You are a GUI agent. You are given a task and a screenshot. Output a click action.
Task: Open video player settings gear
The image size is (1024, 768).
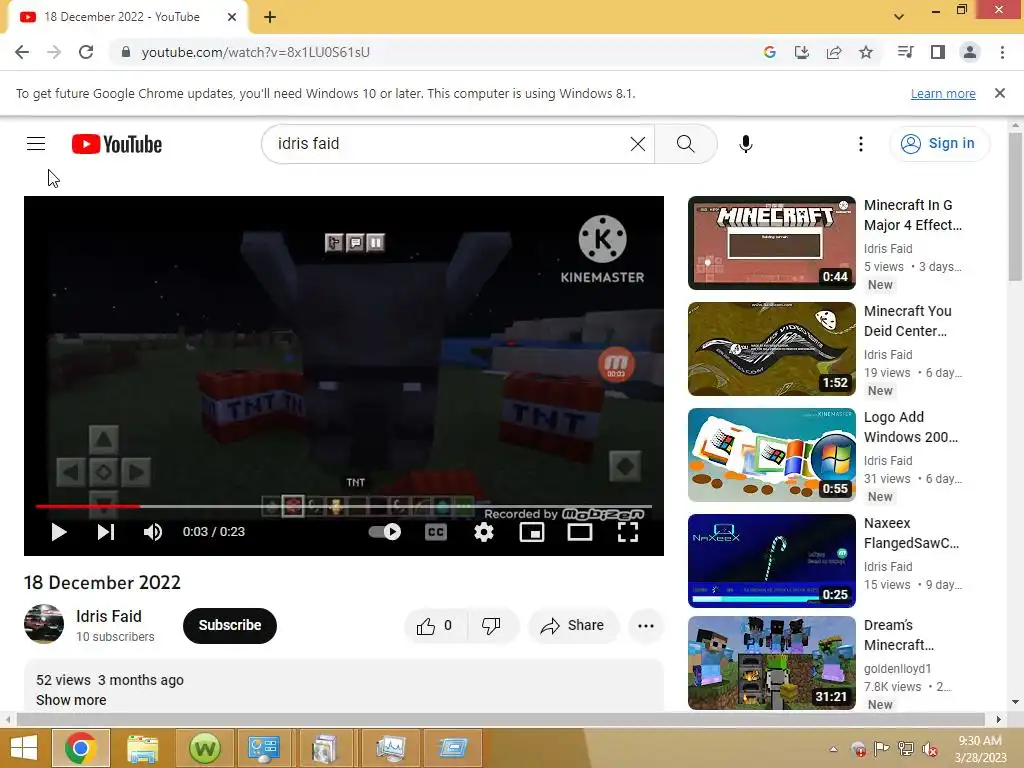[x=484, y=532]
